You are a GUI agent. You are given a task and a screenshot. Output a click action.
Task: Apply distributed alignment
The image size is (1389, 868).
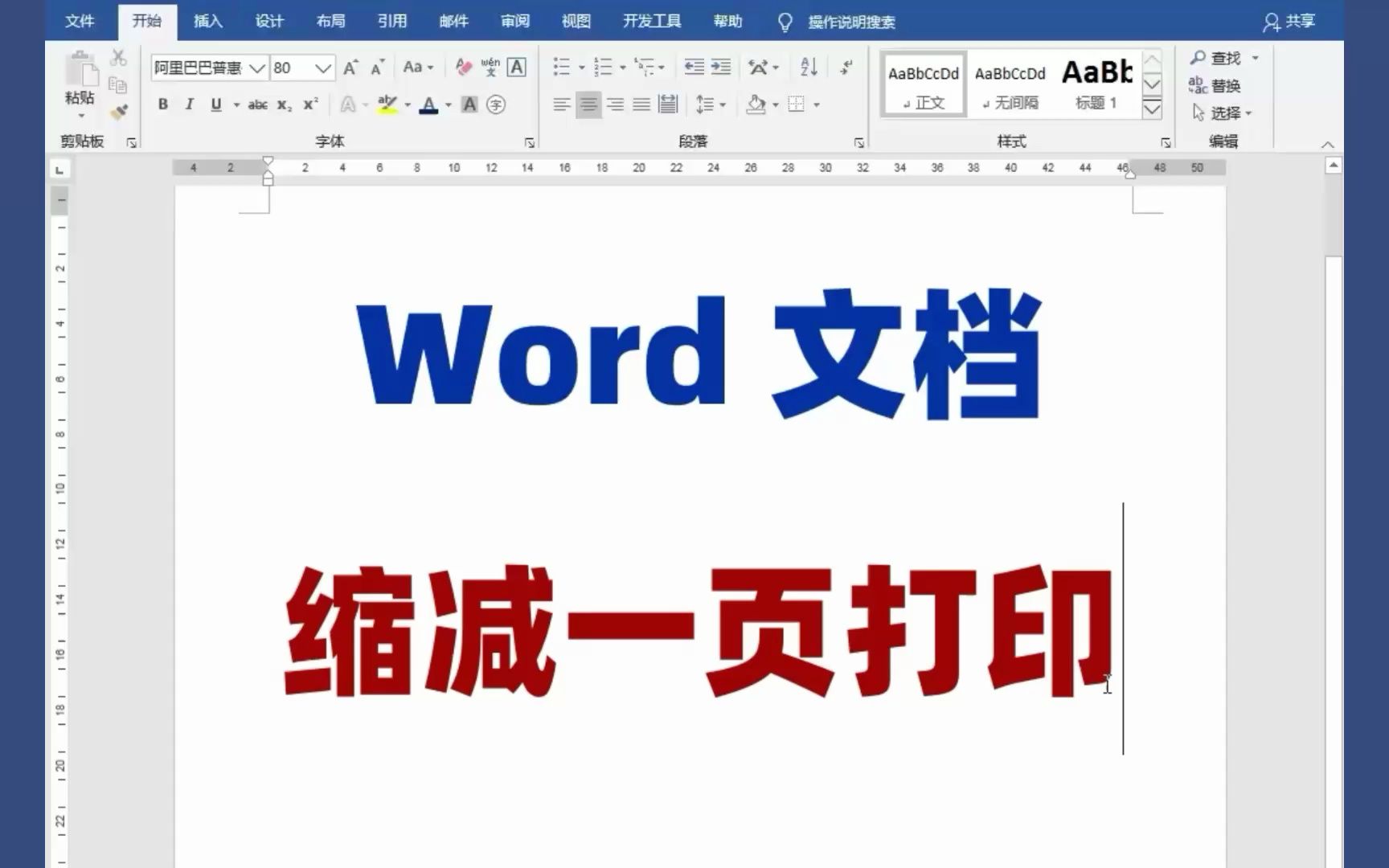click(668, 104)
